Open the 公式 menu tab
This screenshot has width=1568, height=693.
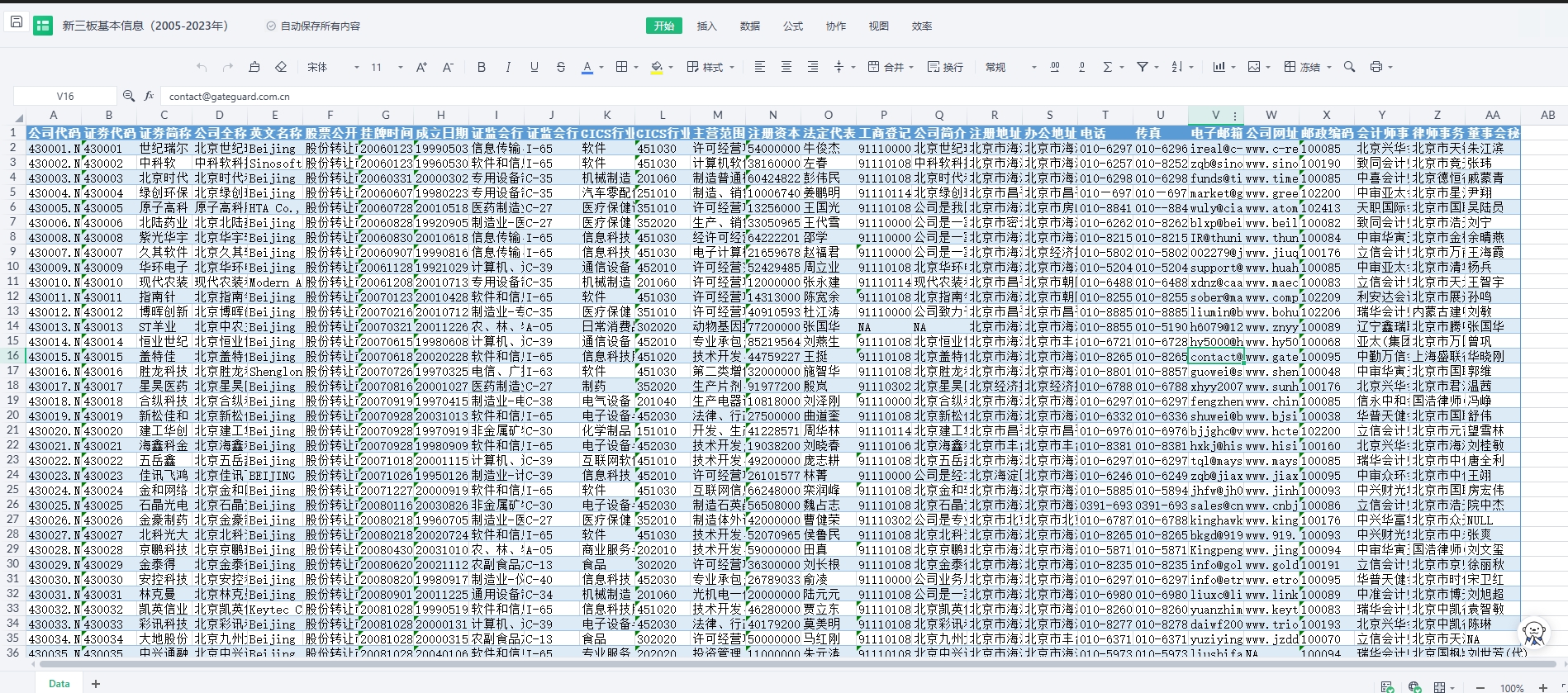click(792, 26)
